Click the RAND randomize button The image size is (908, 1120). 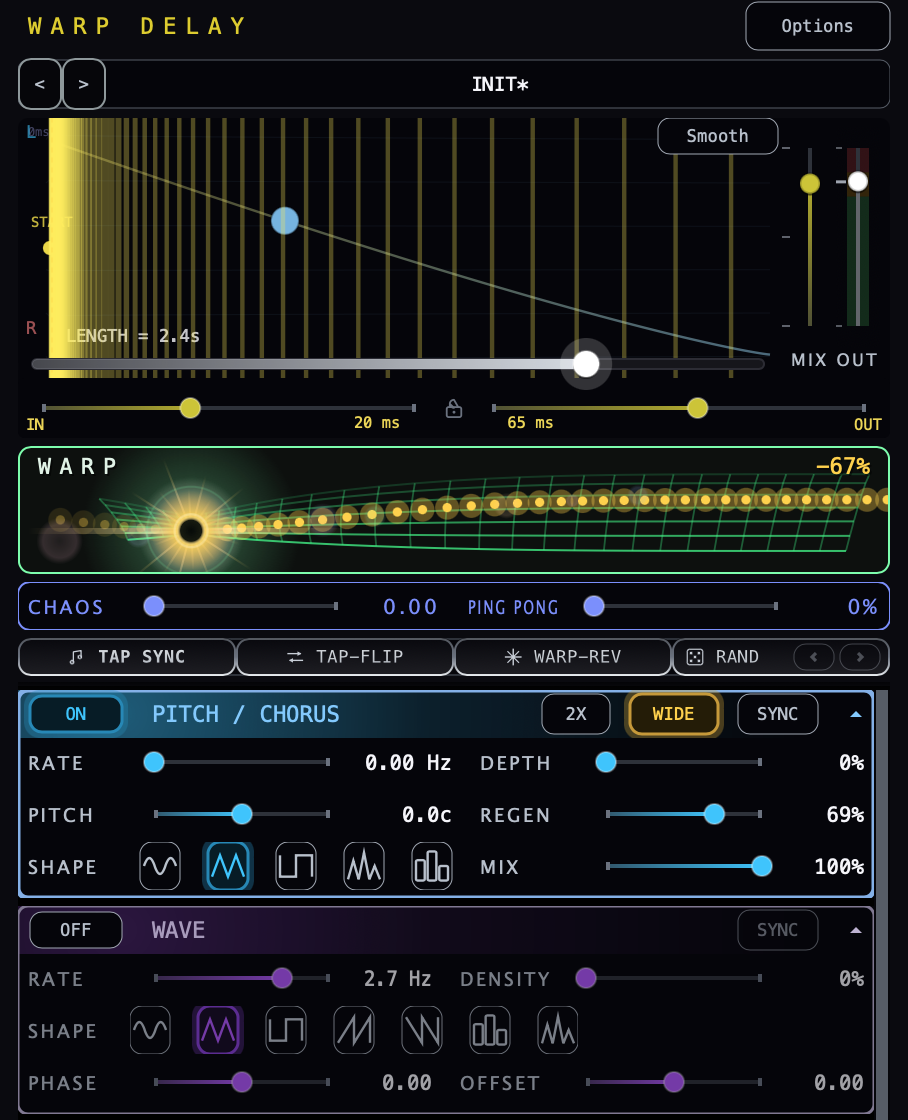click(x=723, y=656)
